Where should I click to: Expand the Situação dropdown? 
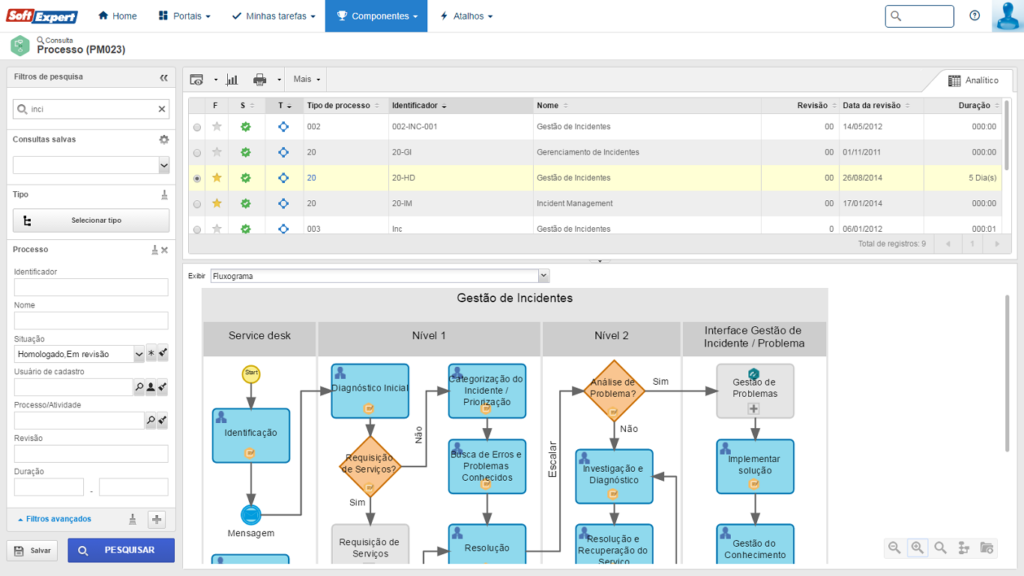(138, 354)
